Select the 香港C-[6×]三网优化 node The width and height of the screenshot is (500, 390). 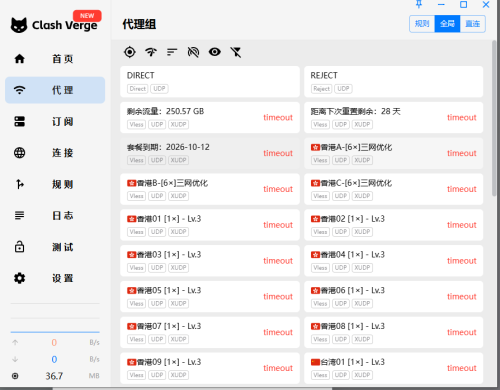click(394, 189)
